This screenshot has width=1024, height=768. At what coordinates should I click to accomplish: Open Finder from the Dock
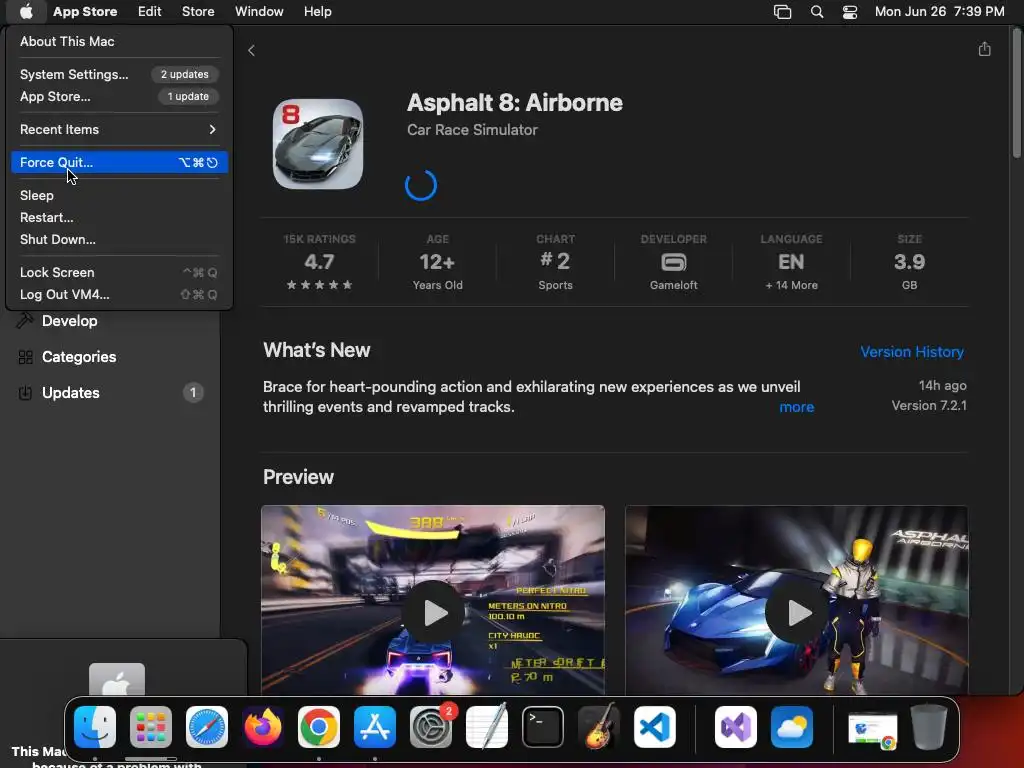click(95, 727)
